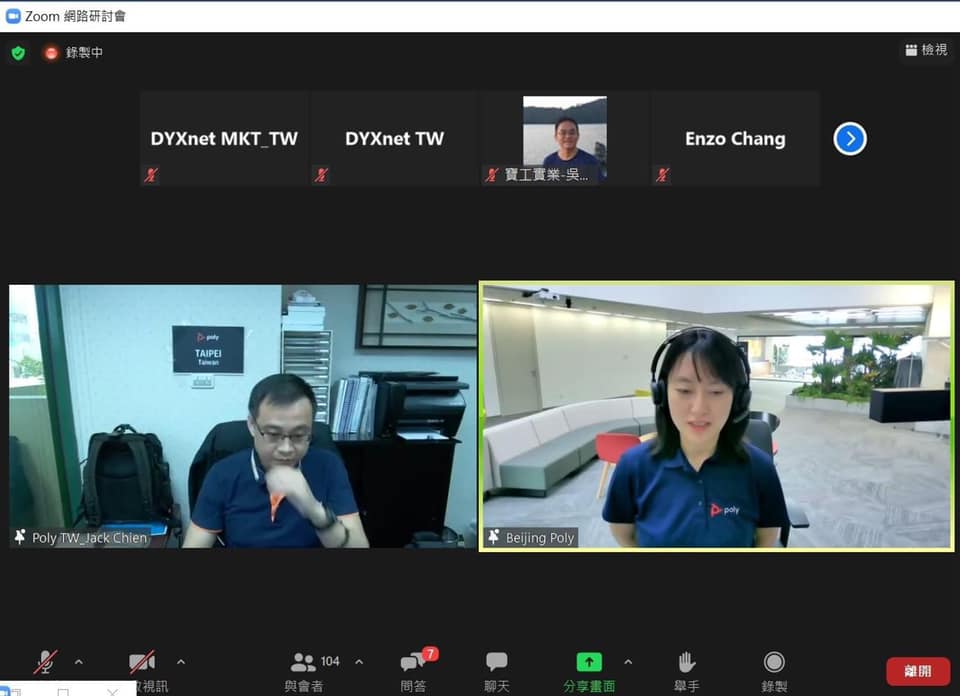The height and width of the screenshot is (696, 960).
Task: Click the red Leave meeting button
Action: [x=918, y=671]
